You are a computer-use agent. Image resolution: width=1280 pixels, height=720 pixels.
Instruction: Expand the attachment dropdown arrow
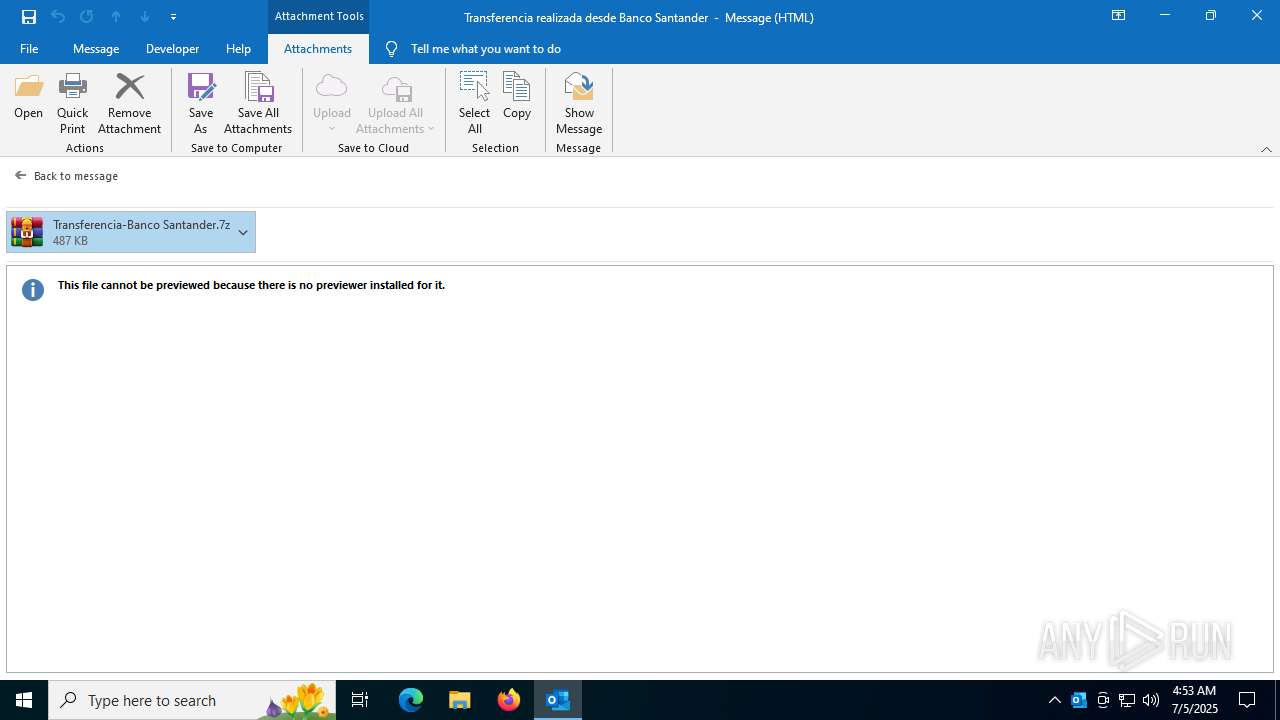tap(243, 232)
